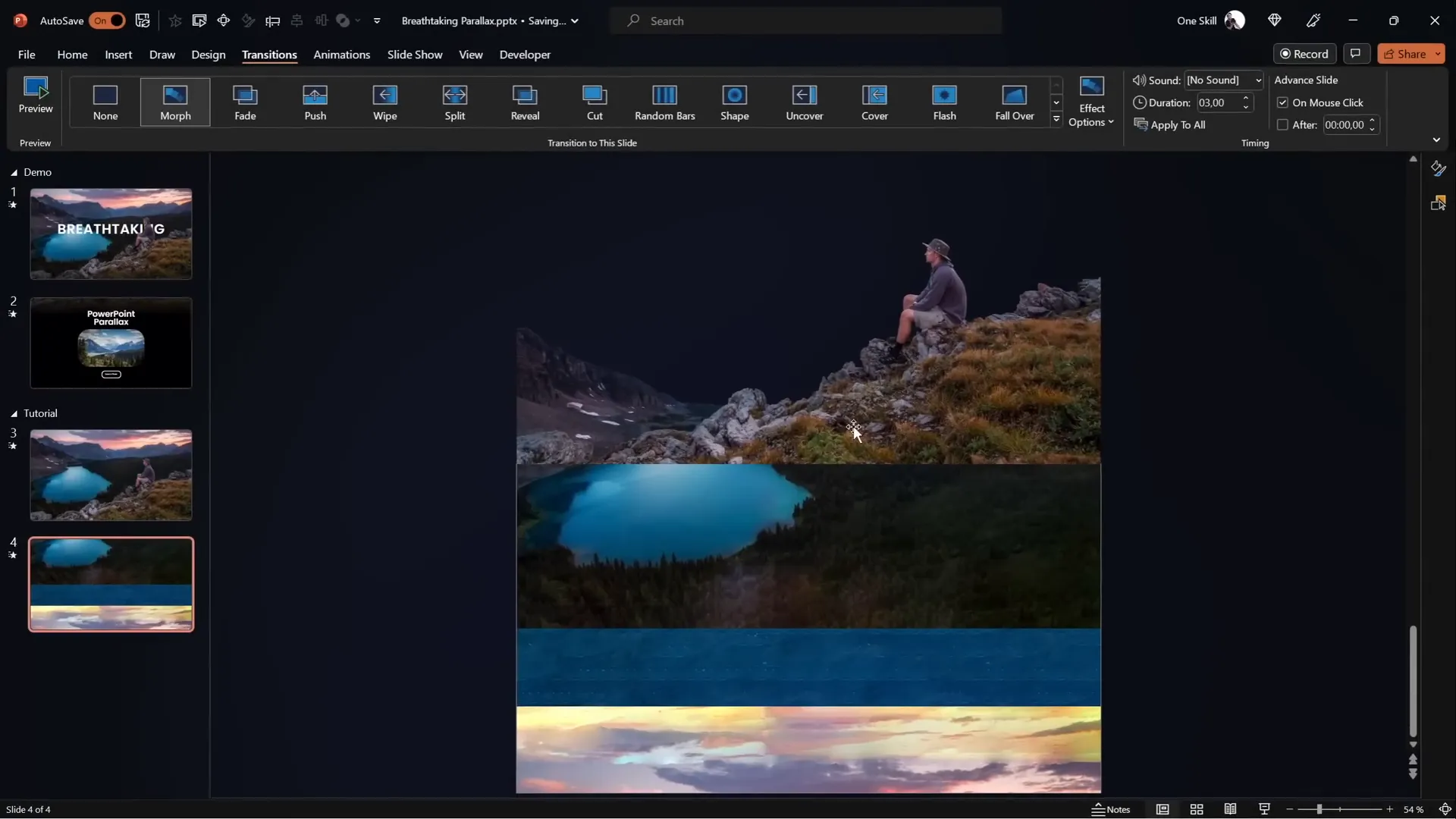
Task: Start Slide Show from current slide icon
Action: pos(1263,809)
